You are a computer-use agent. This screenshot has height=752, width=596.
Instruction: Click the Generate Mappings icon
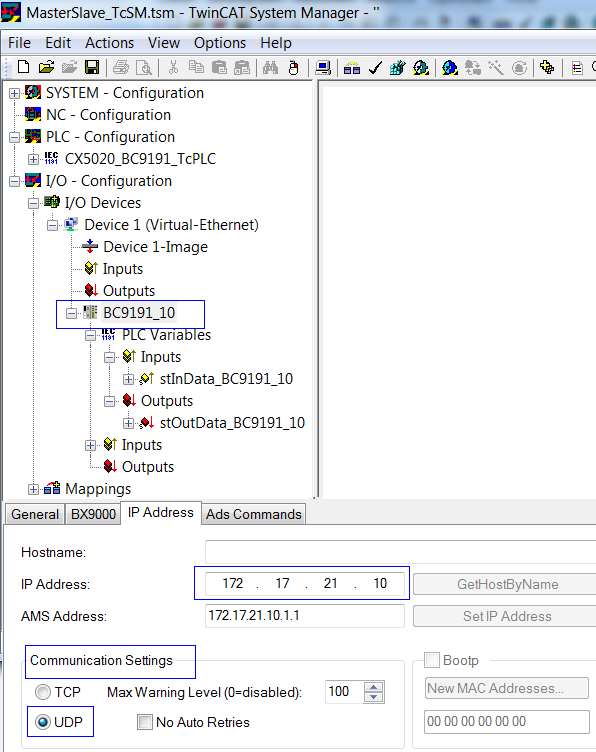click(x=351, y=68)
